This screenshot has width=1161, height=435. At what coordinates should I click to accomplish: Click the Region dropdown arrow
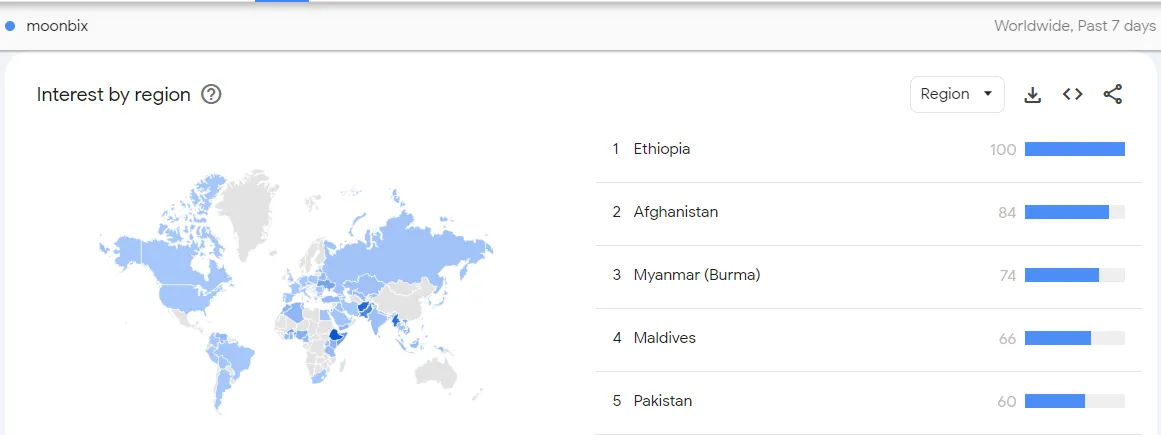[x=987, y=94]
